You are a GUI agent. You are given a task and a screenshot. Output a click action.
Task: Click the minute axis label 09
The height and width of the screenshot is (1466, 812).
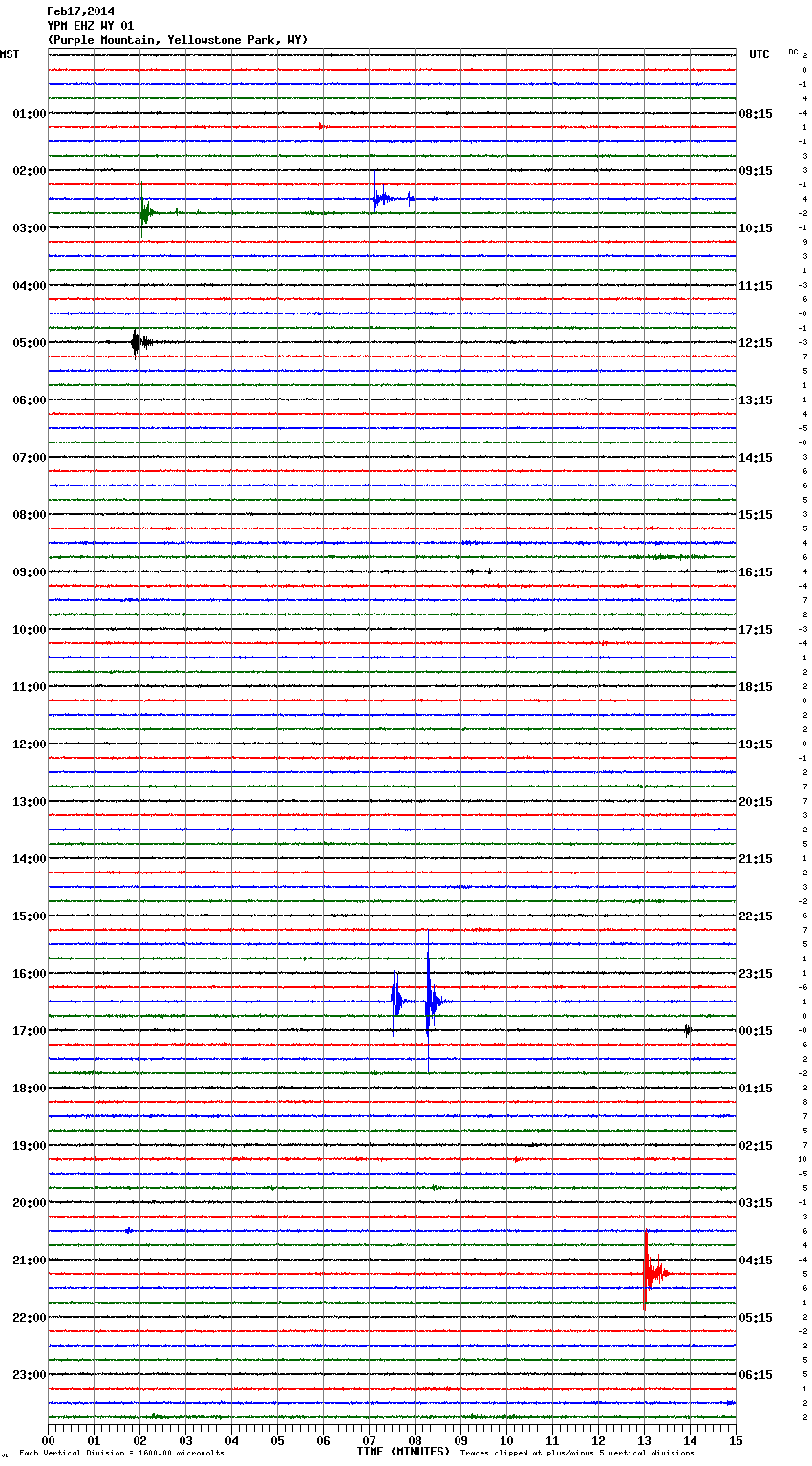point(460,1440)
